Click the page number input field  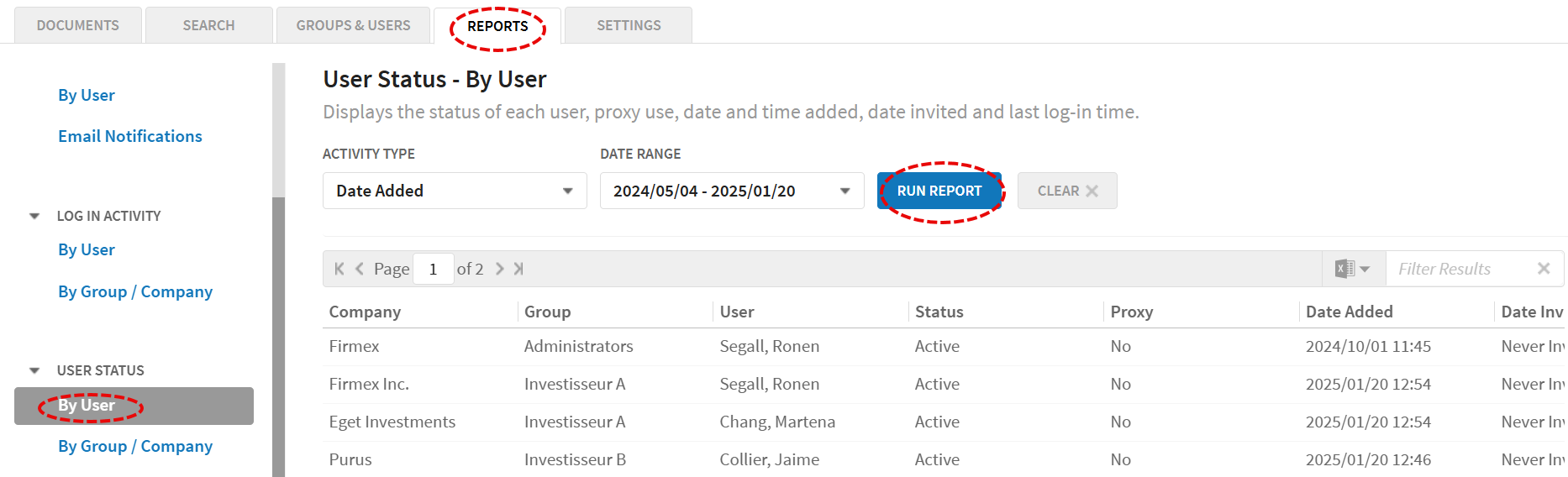[434, 269]
